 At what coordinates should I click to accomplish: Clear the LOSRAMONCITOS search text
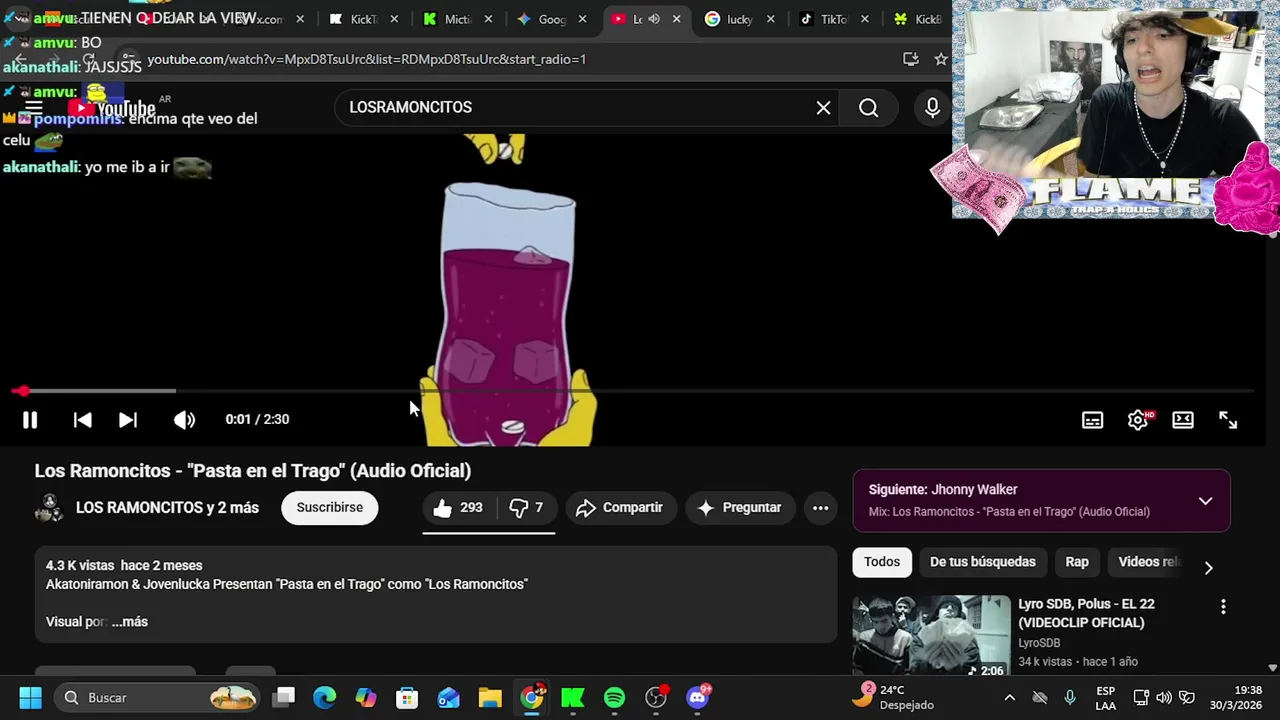tap(823, 108)
